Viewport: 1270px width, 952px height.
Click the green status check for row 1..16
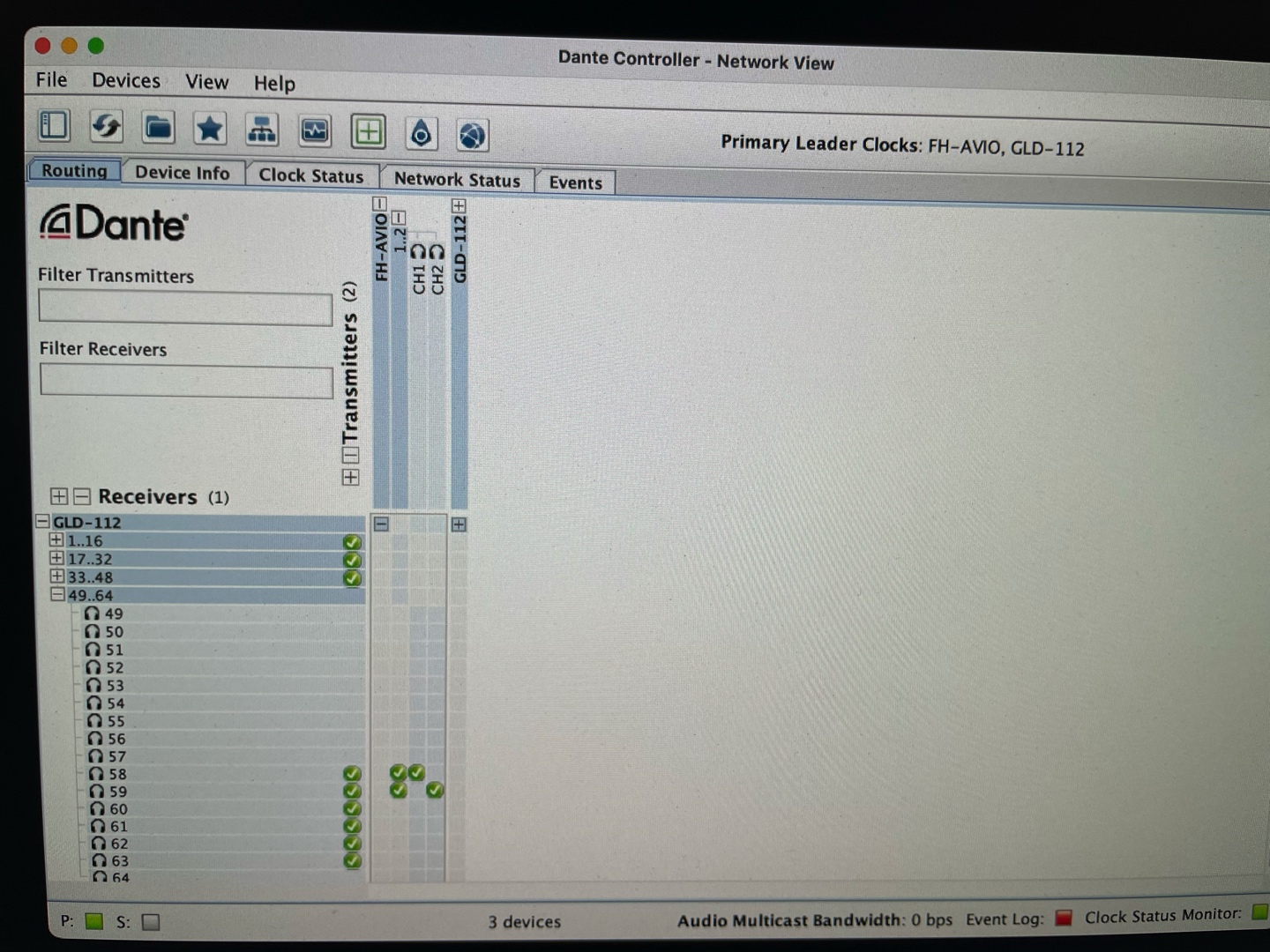point(352,542)
